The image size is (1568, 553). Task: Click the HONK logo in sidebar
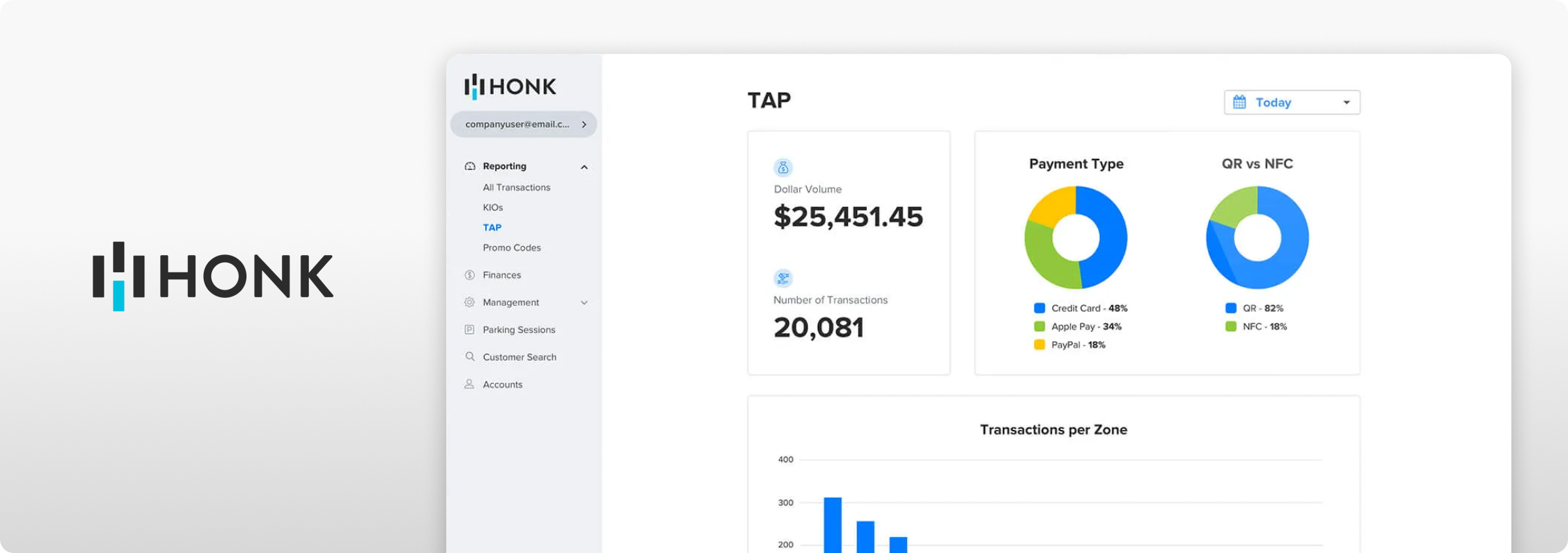tap(510, 86)
